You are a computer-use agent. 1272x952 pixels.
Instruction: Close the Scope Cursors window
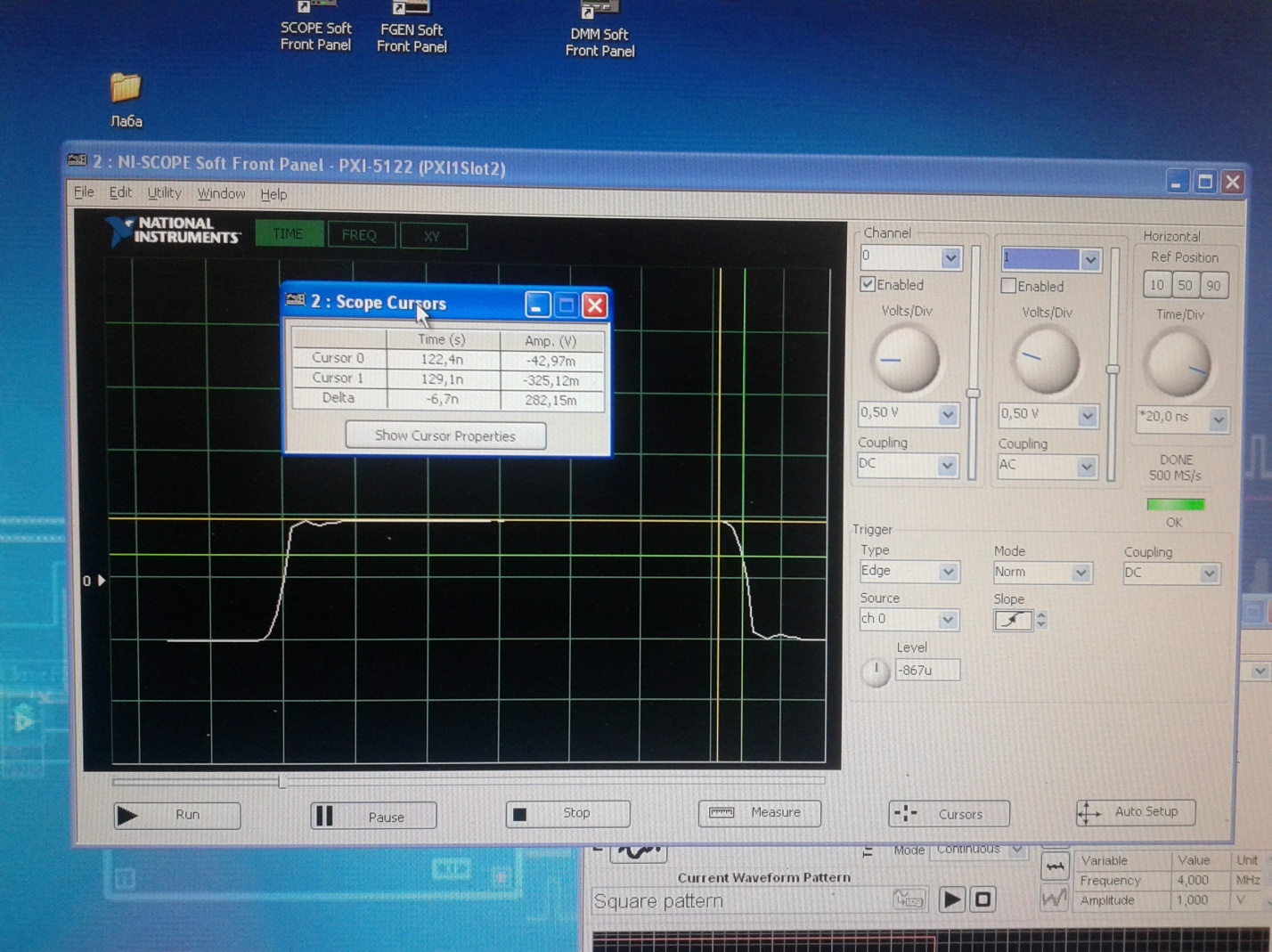(x=595, y=305)
